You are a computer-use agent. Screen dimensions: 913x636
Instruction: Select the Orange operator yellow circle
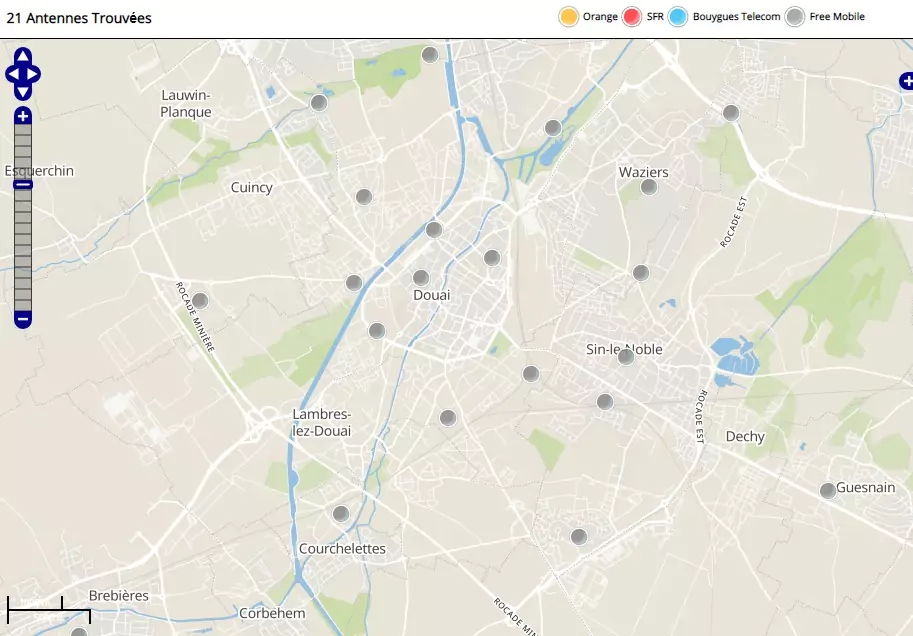[569, 17]
